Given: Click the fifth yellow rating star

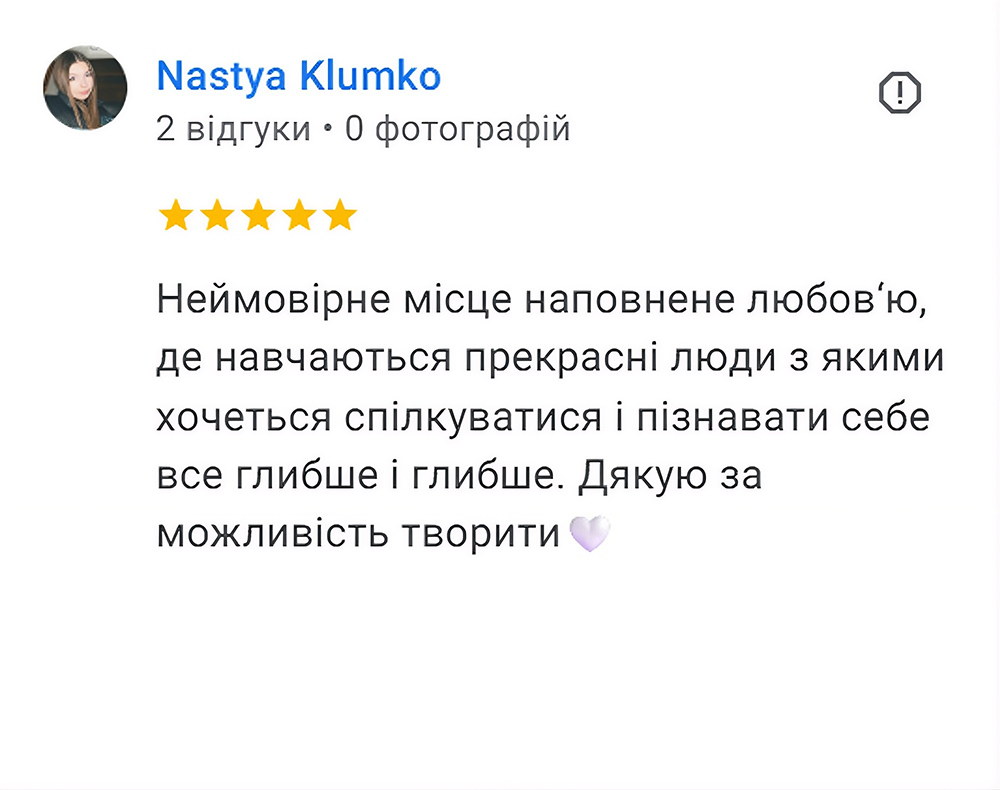Looking at the screenshot, I should pos(340,215).
